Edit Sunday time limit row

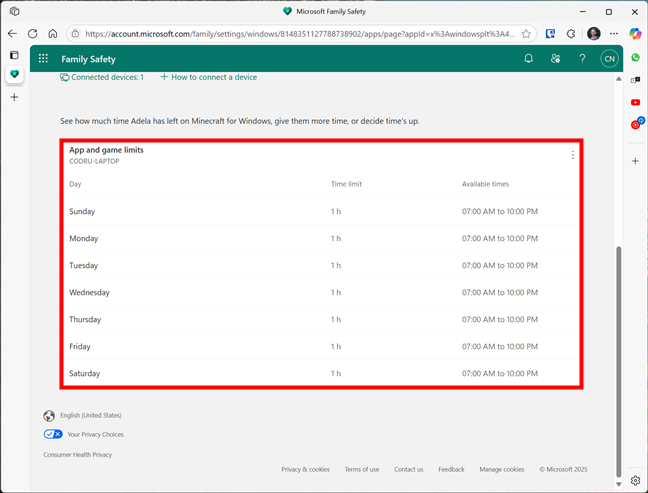click(x=322, y=211)
